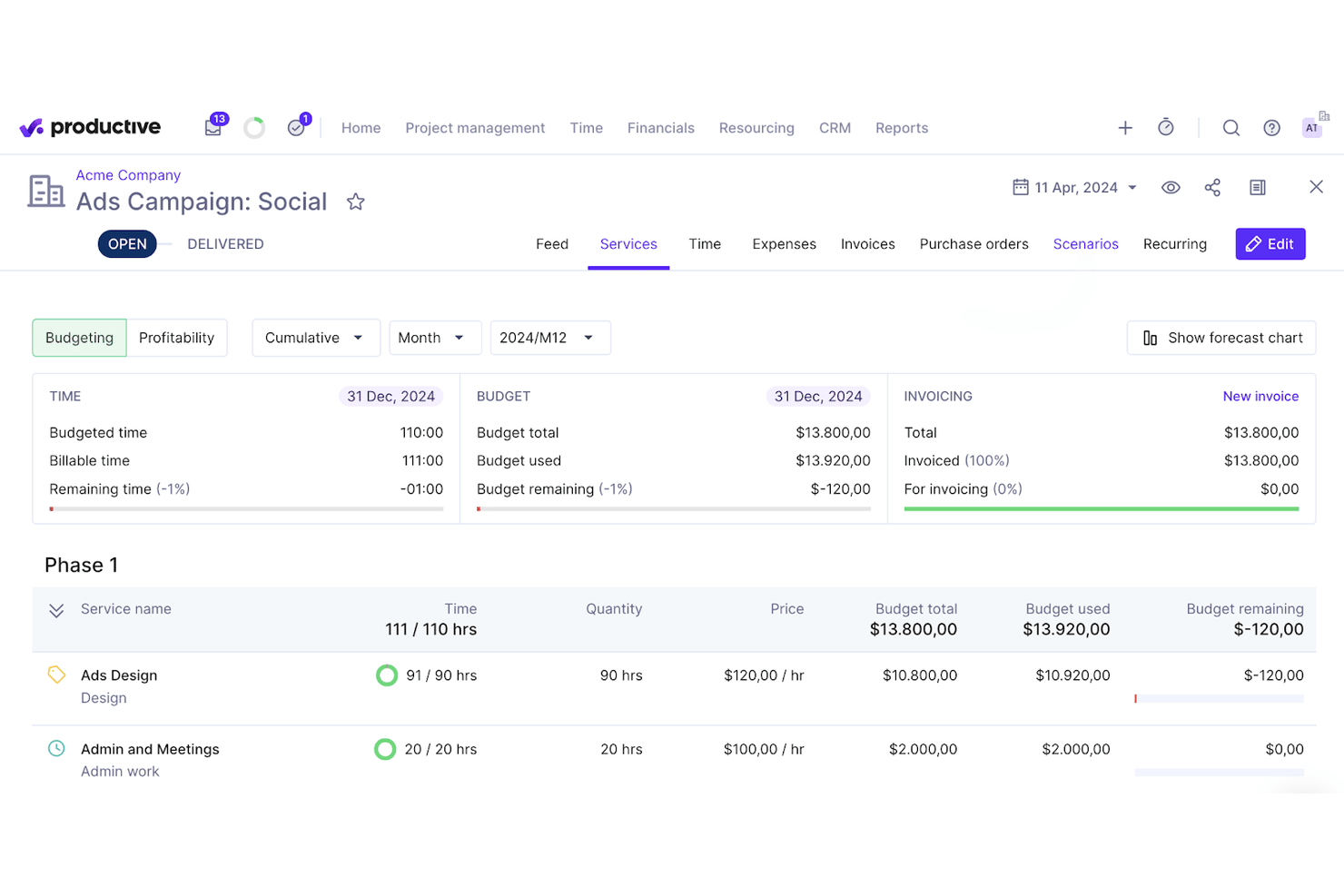Click the green invoicing progress bar
The image size is (1344, 896).
(x=1102, y=509)
